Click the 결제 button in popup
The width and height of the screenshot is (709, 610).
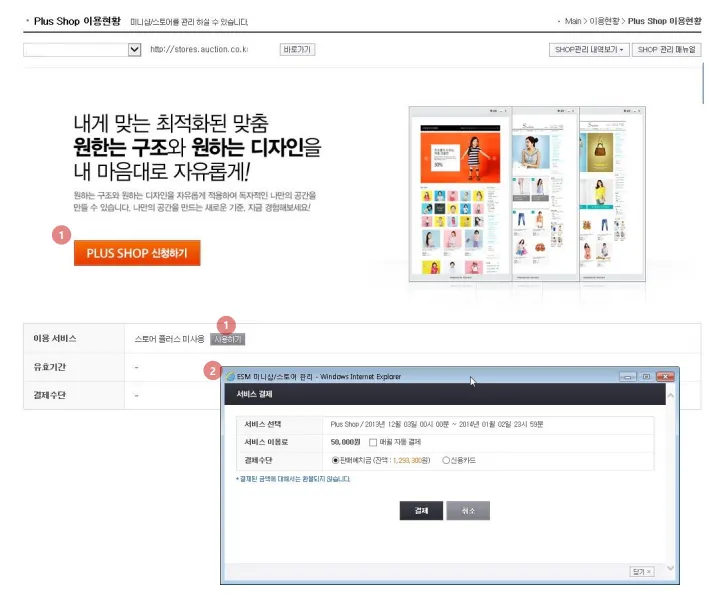coord(421,511)
